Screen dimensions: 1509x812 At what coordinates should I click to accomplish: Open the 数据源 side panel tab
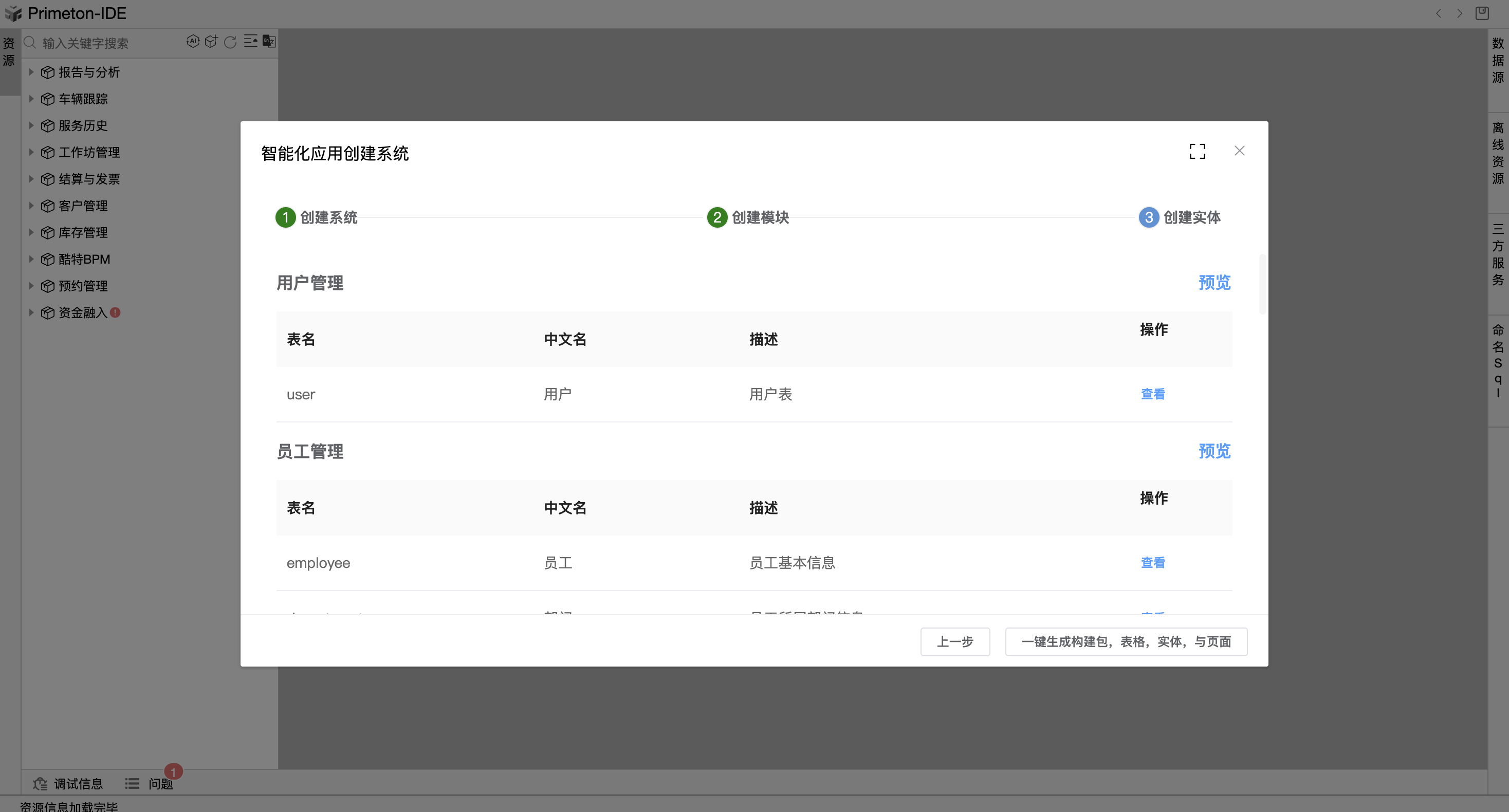1498,60
